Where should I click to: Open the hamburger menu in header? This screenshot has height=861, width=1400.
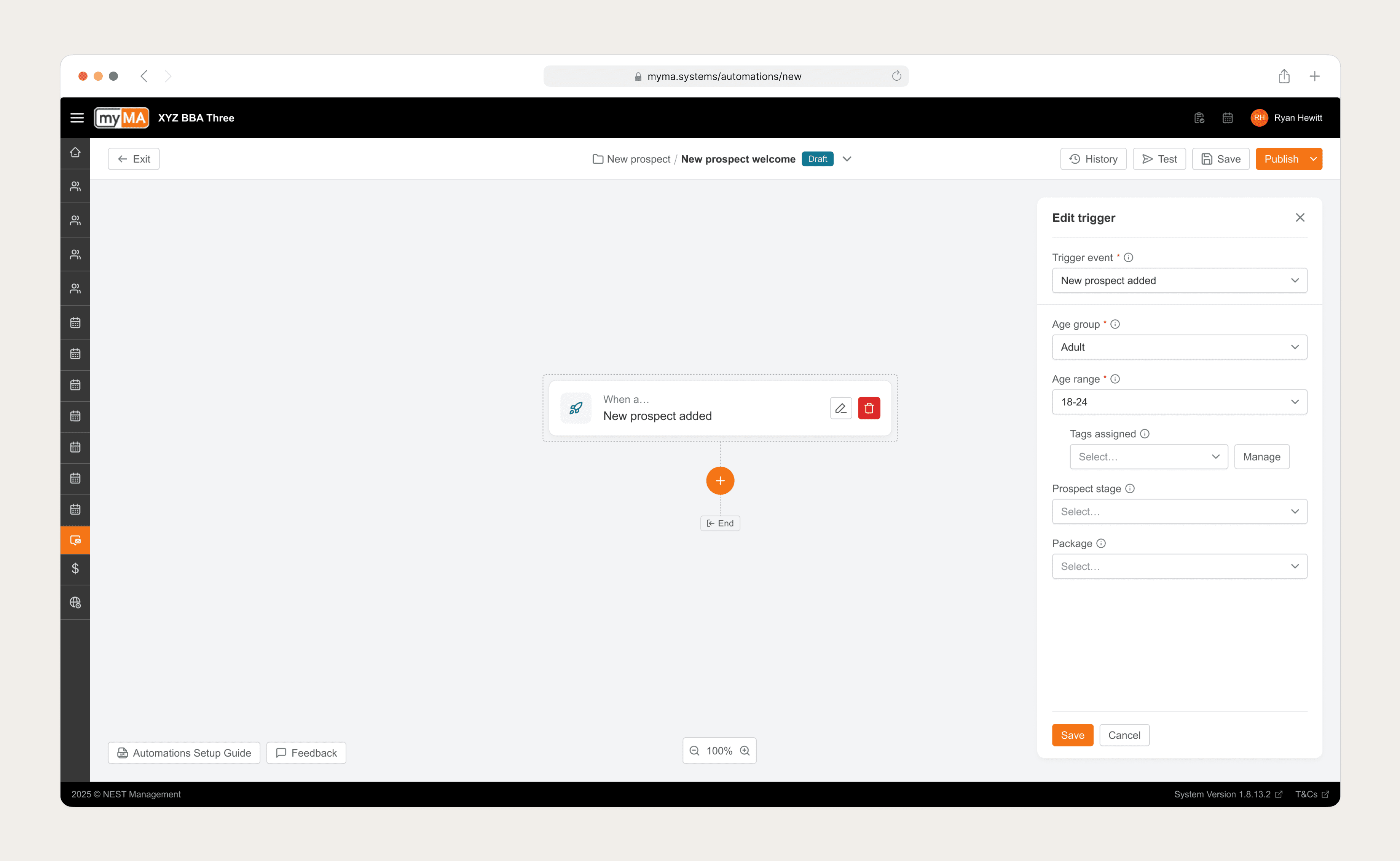coord(77,118)
